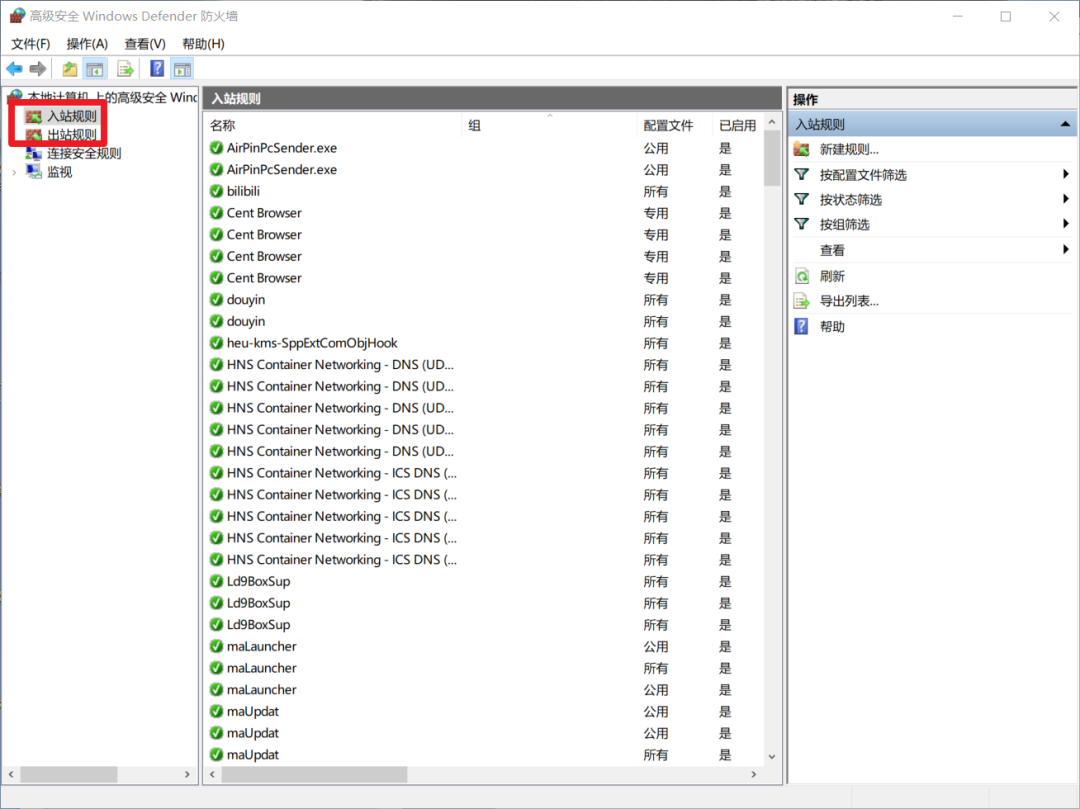This screenshot has width=1080, height=809.
Task: Open the 操作(A) menu
Action: point(87,44)
